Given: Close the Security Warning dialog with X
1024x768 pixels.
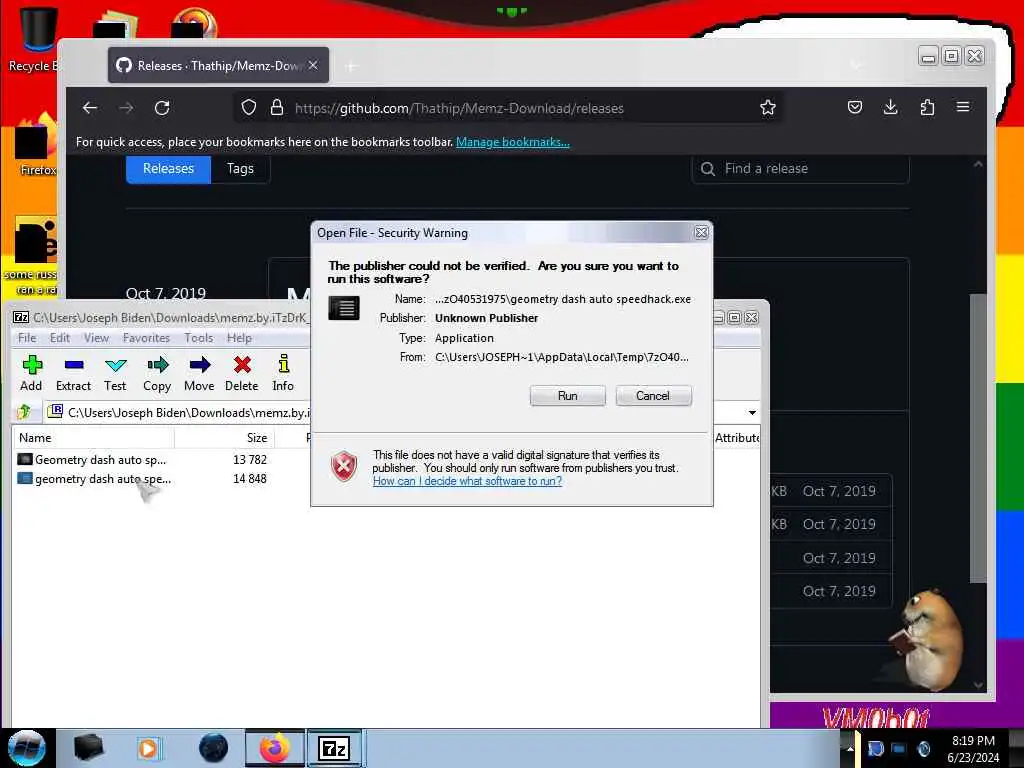Looking at the screenshot, I should click(701, 232).
